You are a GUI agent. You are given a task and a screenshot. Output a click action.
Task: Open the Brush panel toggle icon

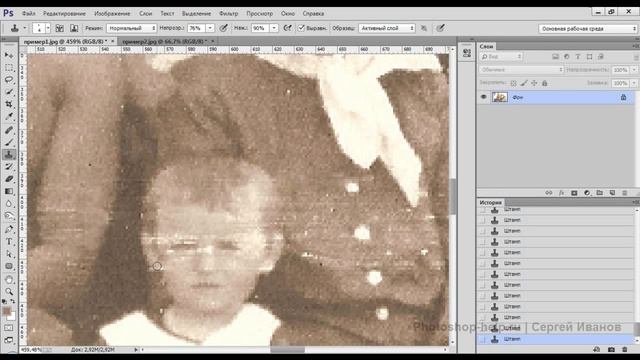pyautogui.click(x=60, y=28)
